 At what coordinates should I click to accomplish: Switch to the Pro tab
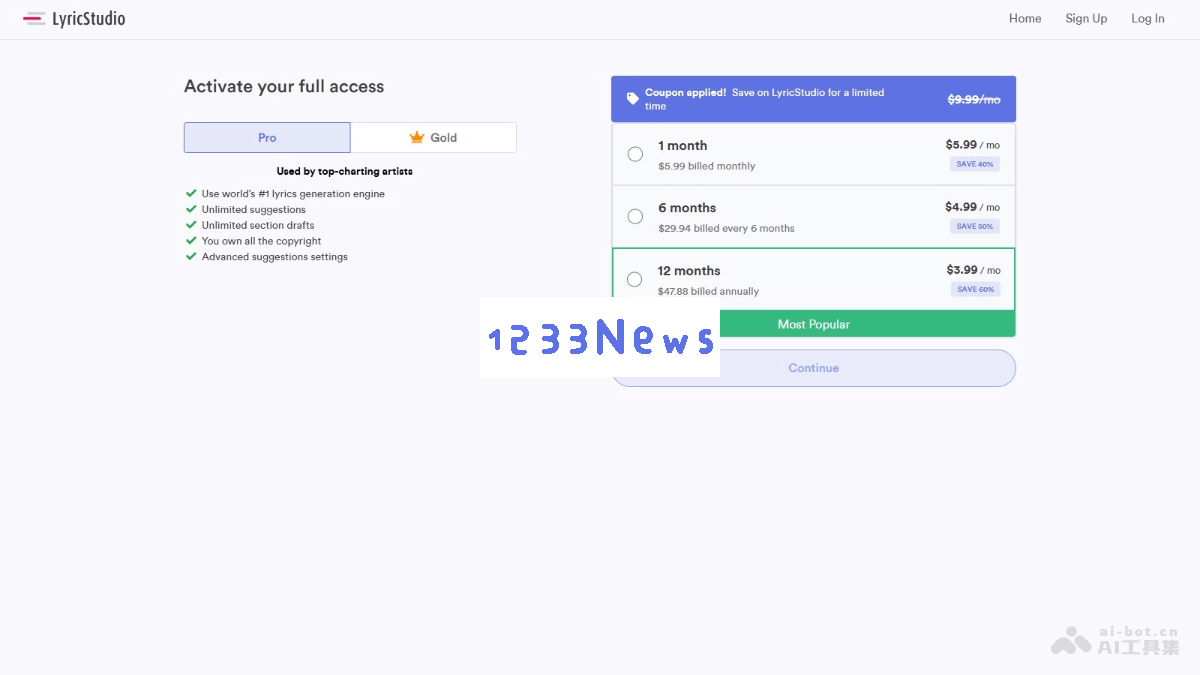pyautogui.click(x=267, y=138)
